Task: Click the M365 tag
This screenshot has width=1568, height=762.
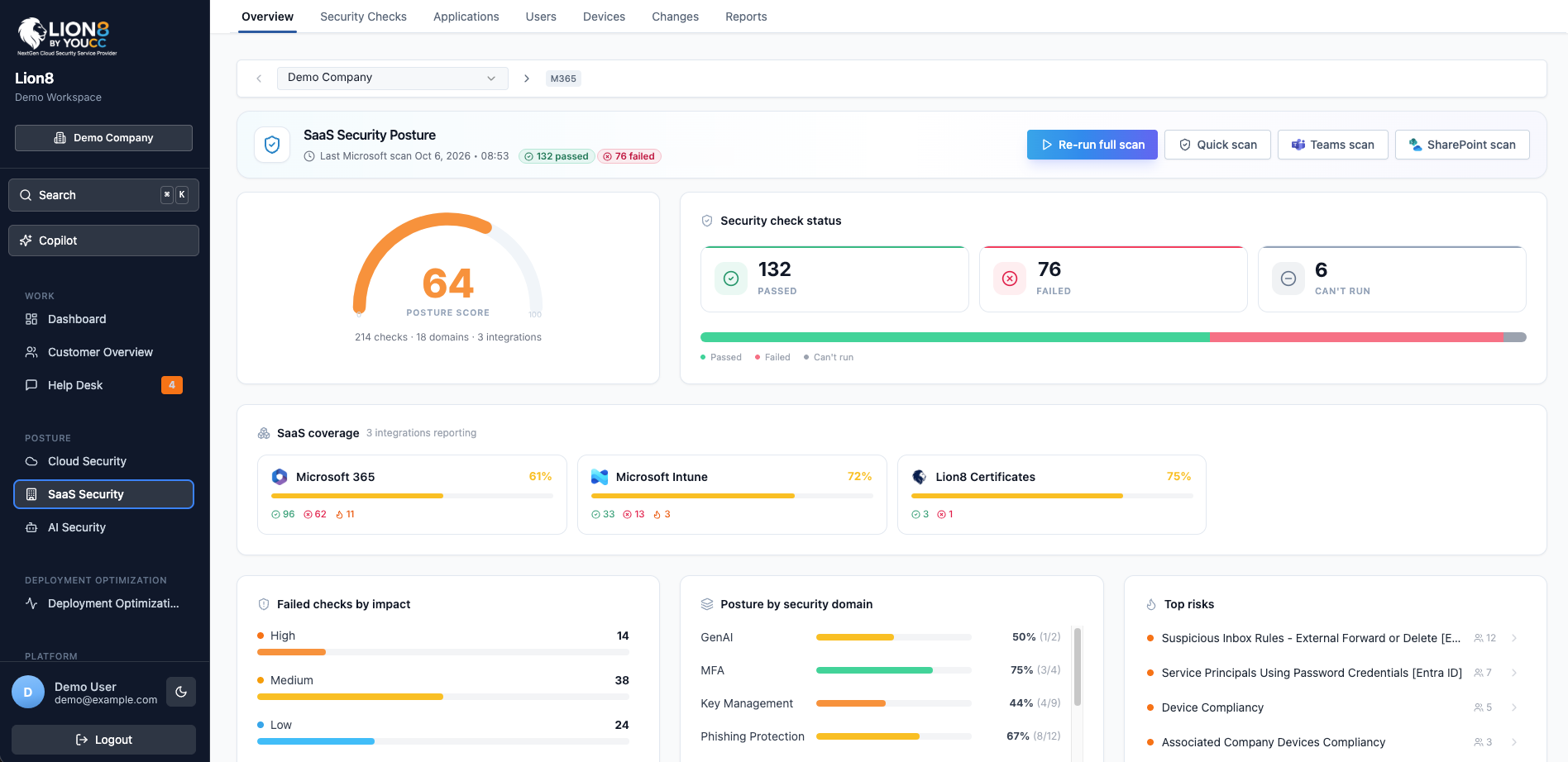Action: (563, 79)
